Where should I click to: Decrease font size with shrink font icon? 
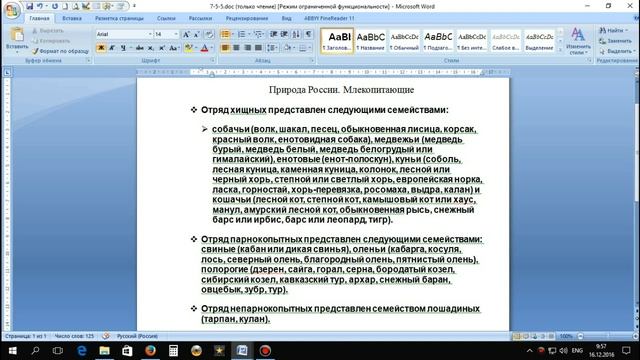coord(197,34)
